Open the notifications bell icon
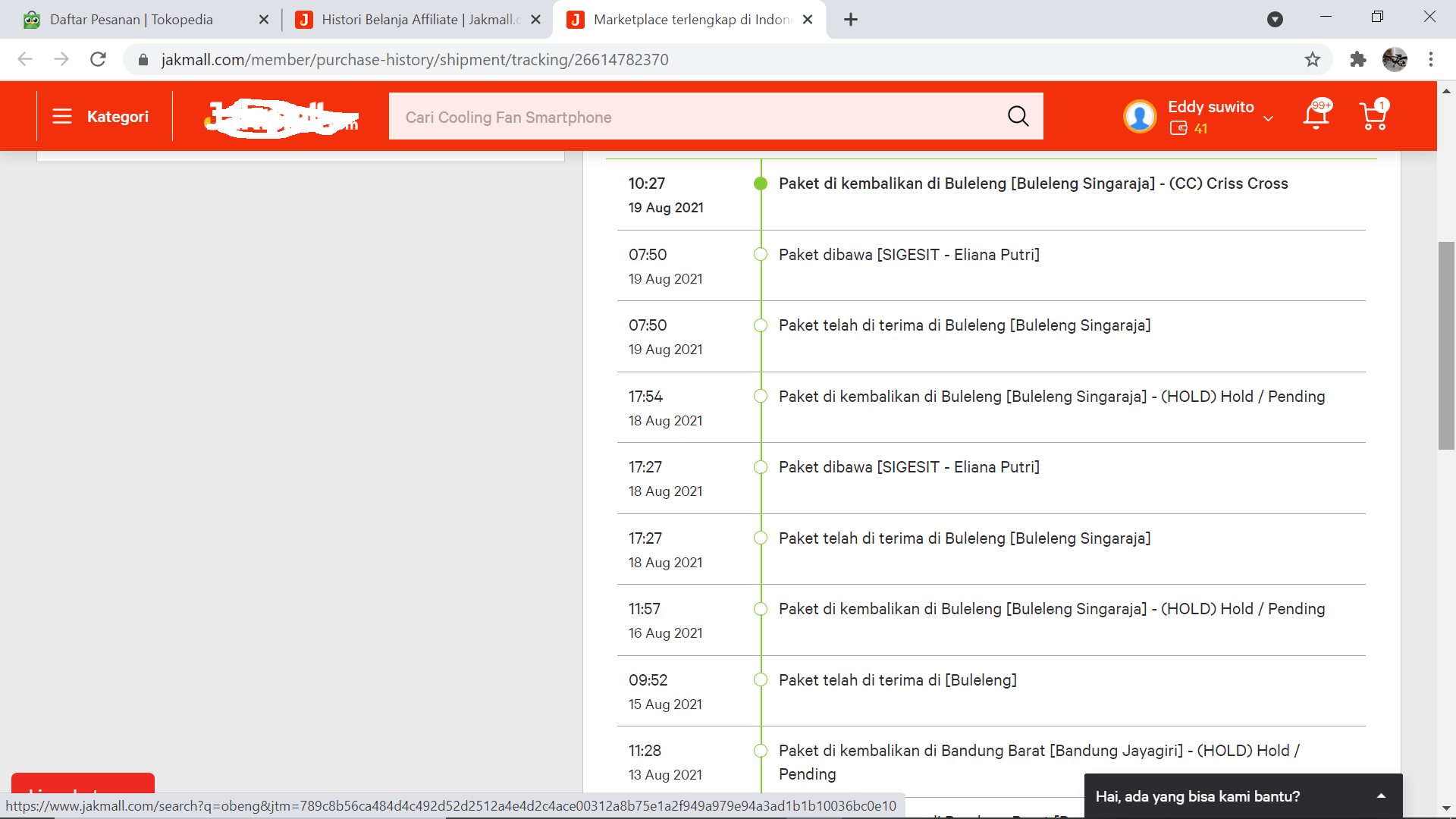 coord(1316,116)
